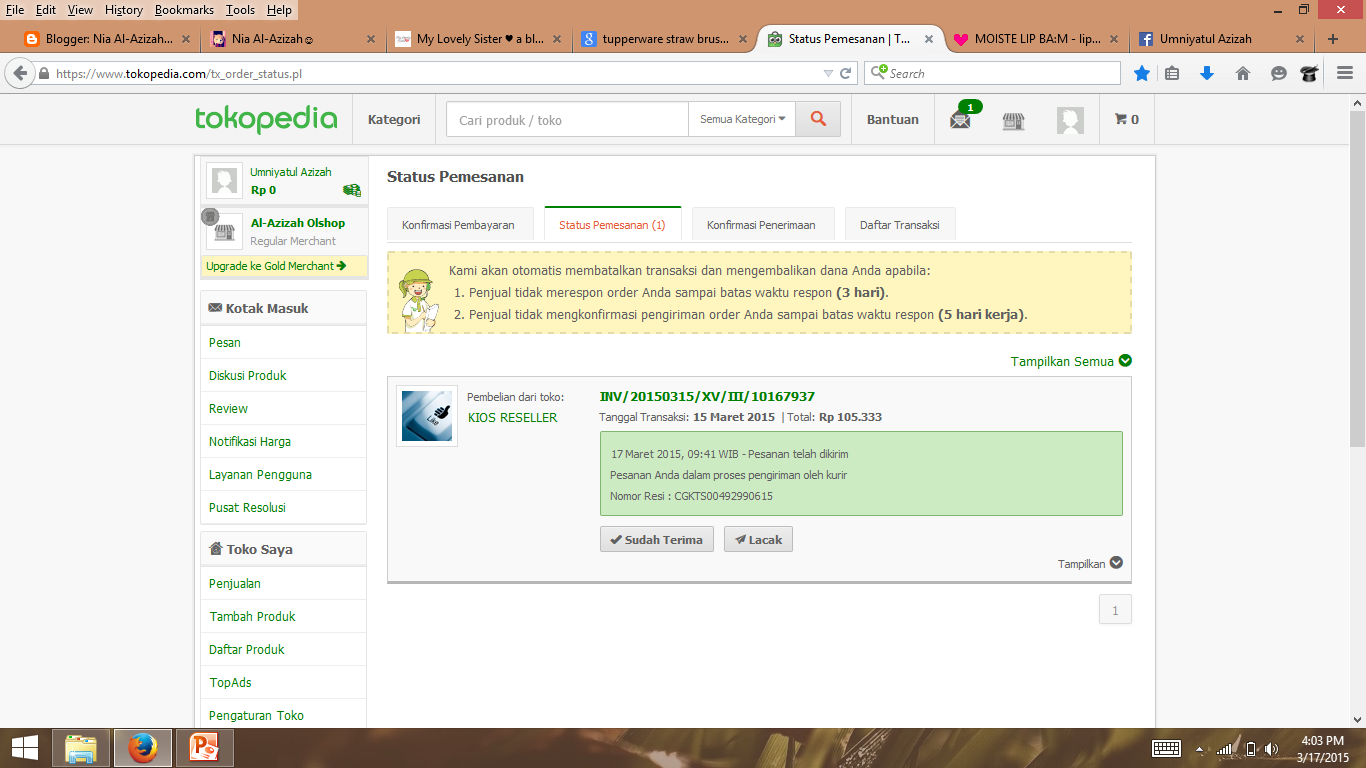Click the KIOS RESELLER shop thumbnail
The height and width of the screenshot is (768, 1366).
pos(427,415)
